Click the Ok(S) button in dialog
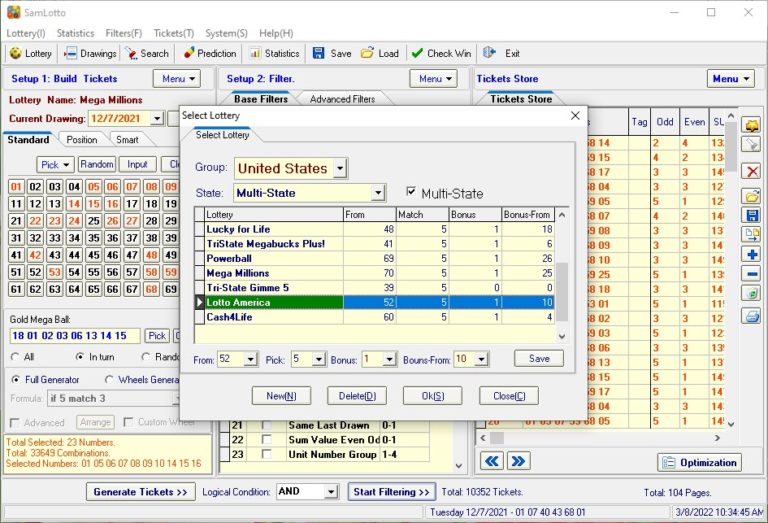 (x=432, y=396)
